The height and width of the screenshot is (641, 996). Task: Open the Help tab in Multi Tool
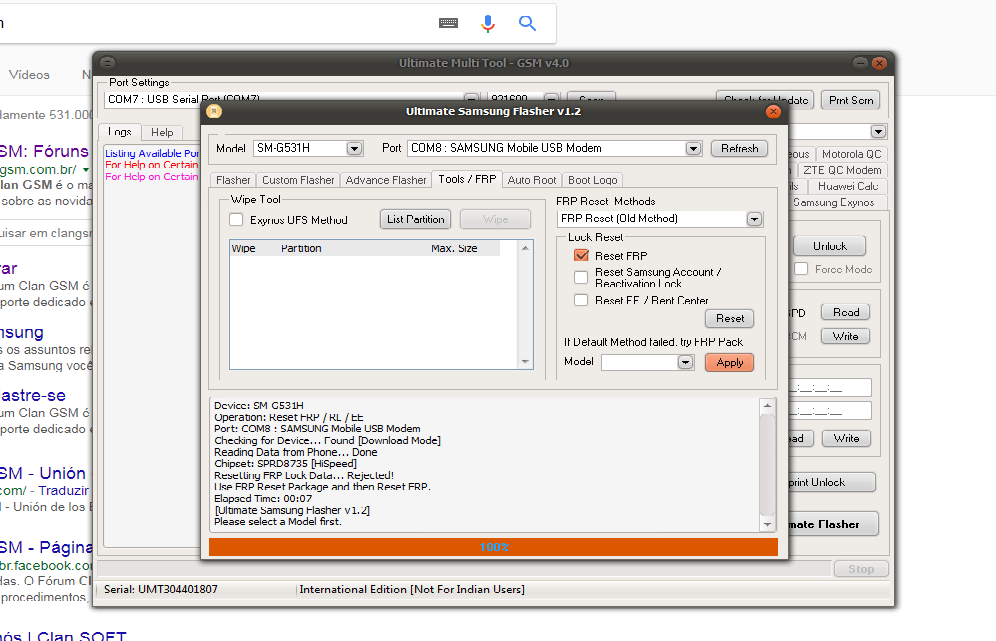(162, 132)
